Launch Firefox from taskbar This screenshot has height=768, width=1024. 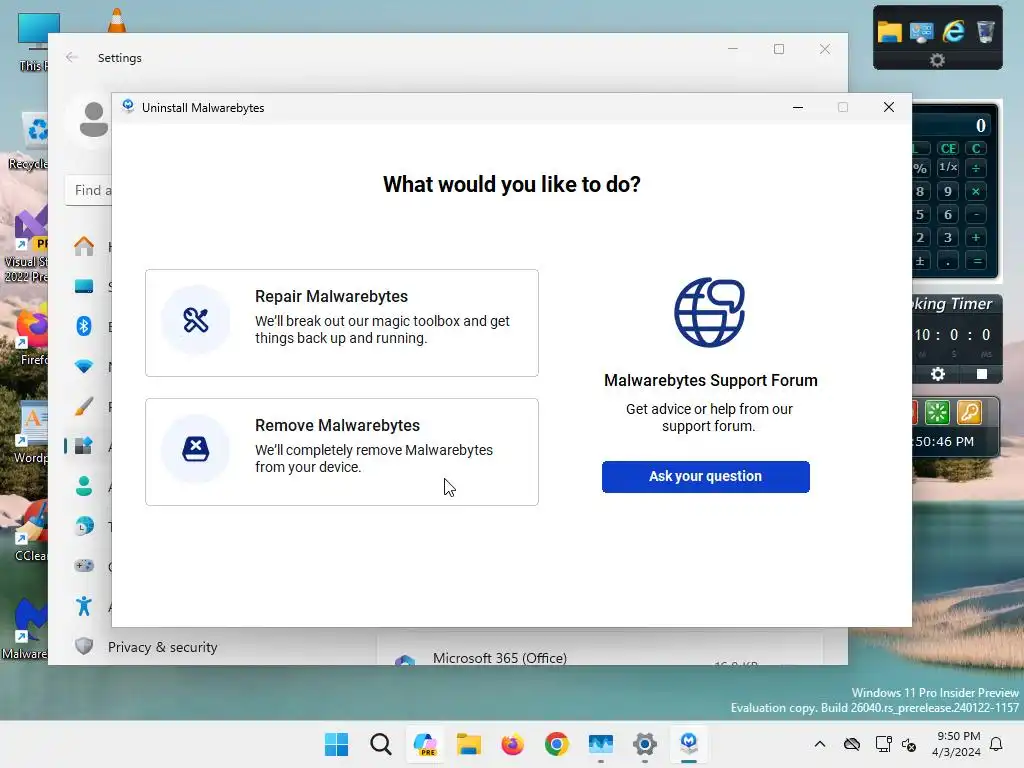pos(513,744)
